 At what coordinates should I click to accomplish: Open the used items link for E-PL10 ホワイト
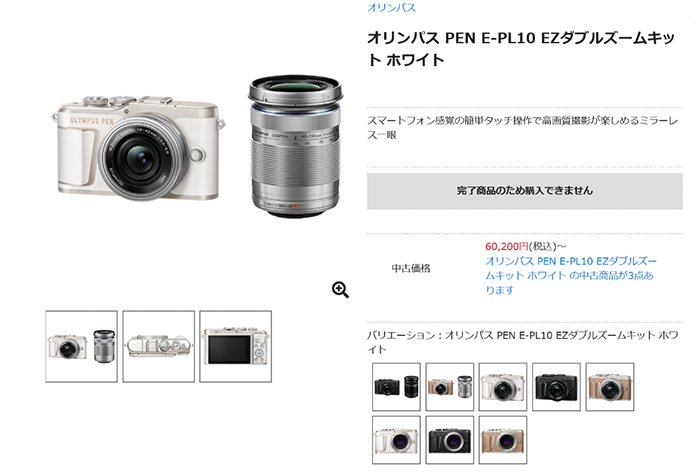(571, 275)
